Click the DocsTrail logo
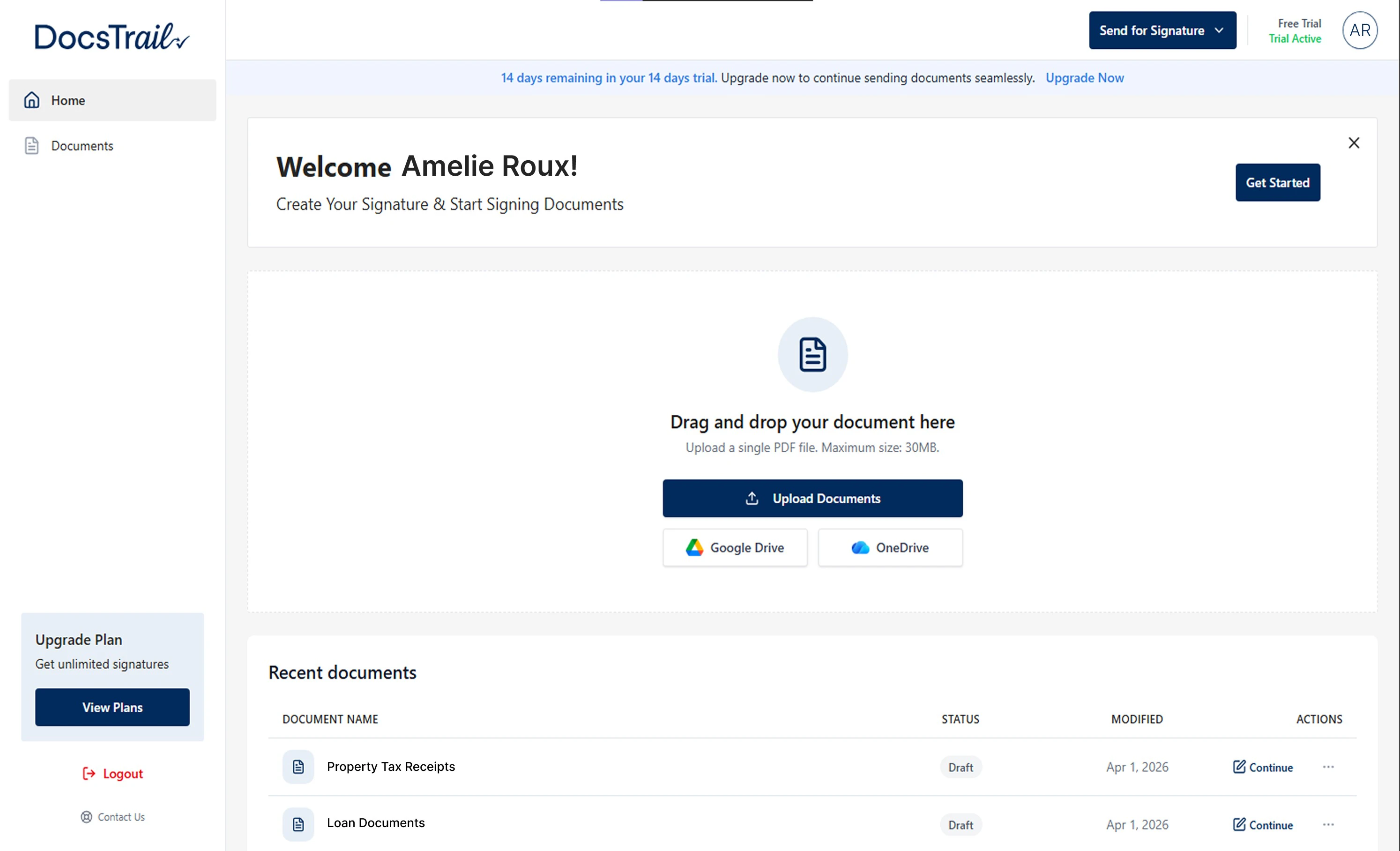This screenshot has height=851, width=1400. coord(111,36)
